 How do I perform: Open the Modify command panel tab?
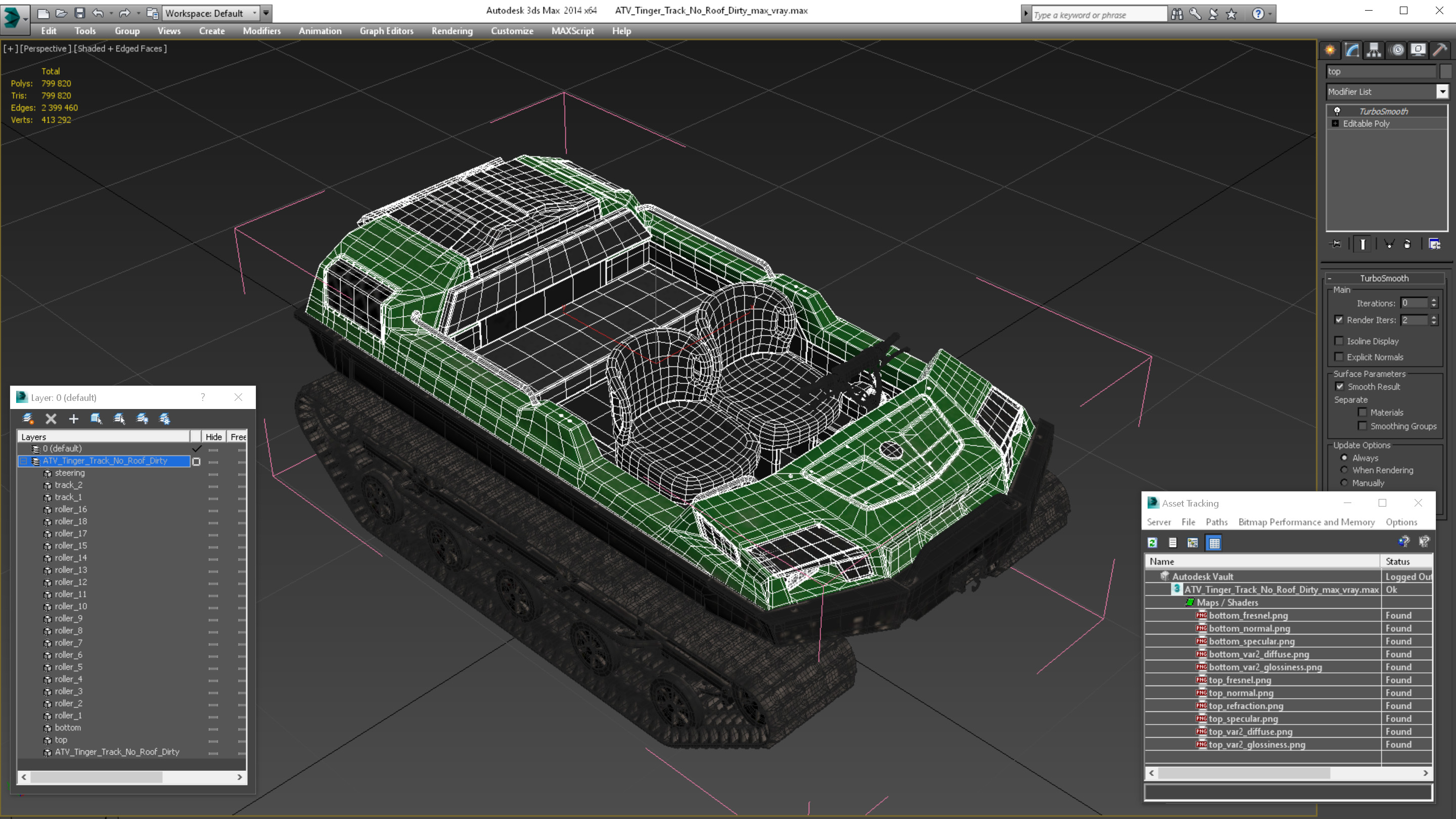[1352, 51]
